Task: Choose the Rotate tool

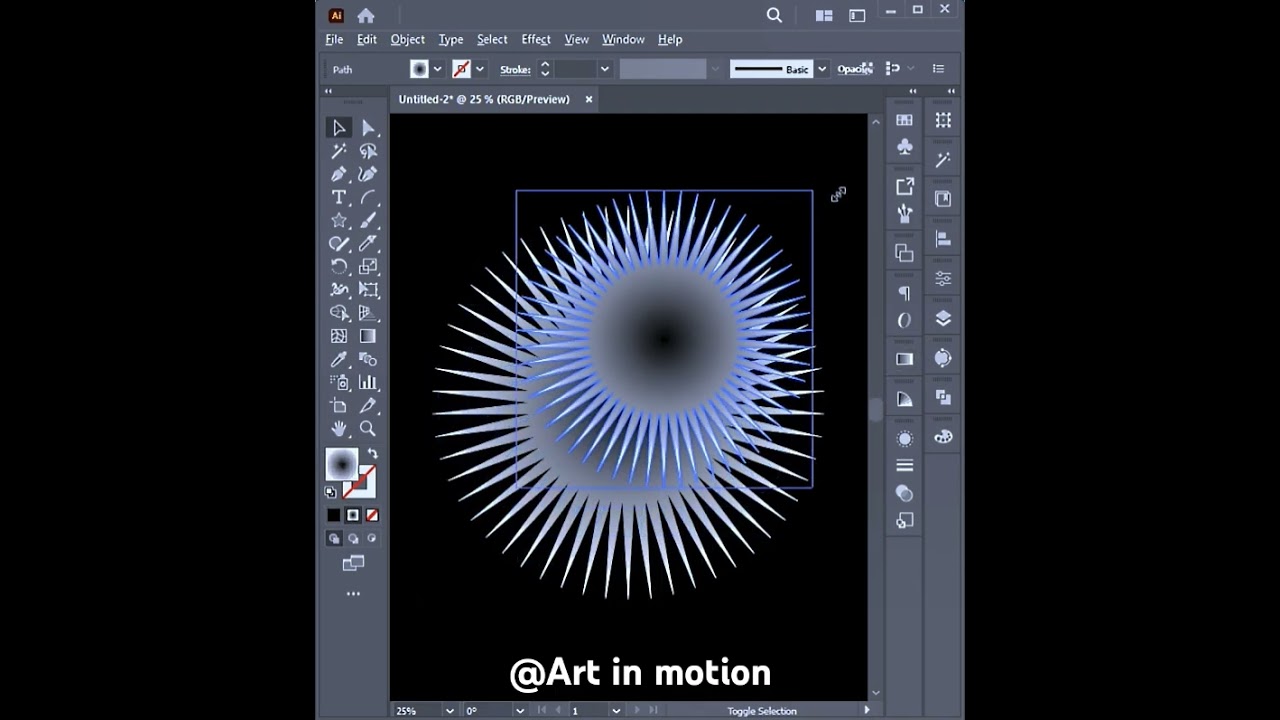Action: coord(339,266)
